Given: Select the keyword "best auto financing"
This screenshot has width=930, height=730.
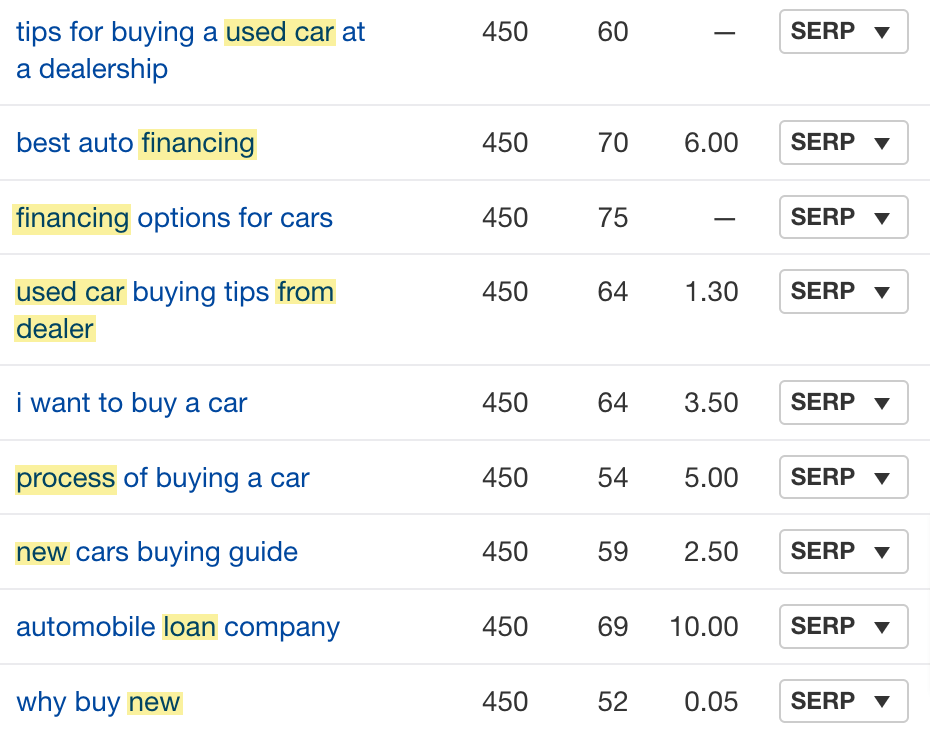Looking at the screenshot, I should tap(135, 142).
